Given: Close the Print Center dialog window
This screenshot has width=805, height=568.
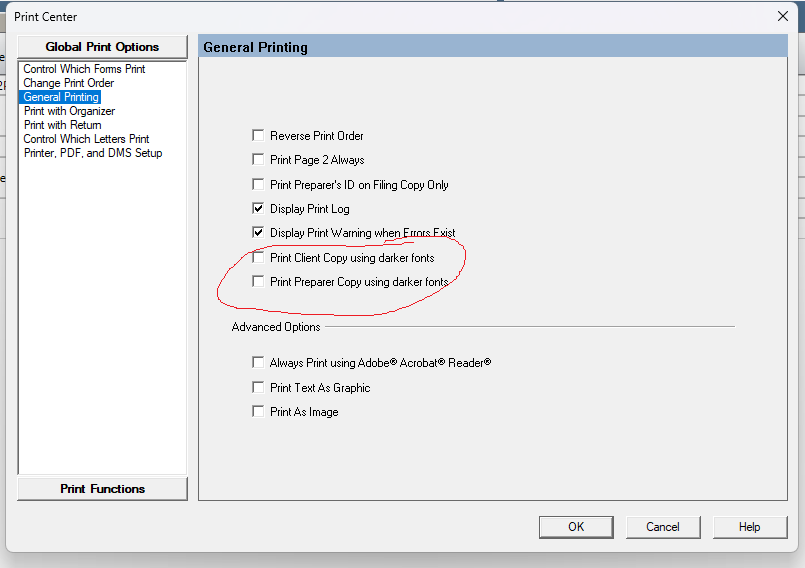Looking at the screenshot, I should coord(783,16).
